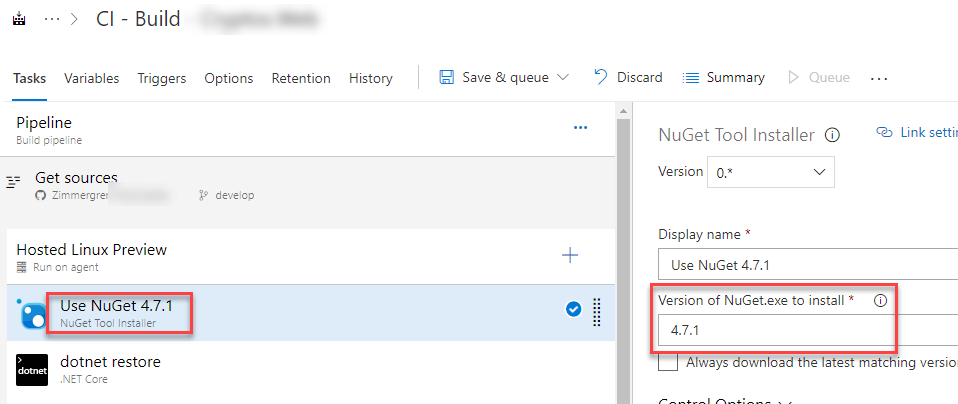Add a task with the plus icon

coord(570,255)
